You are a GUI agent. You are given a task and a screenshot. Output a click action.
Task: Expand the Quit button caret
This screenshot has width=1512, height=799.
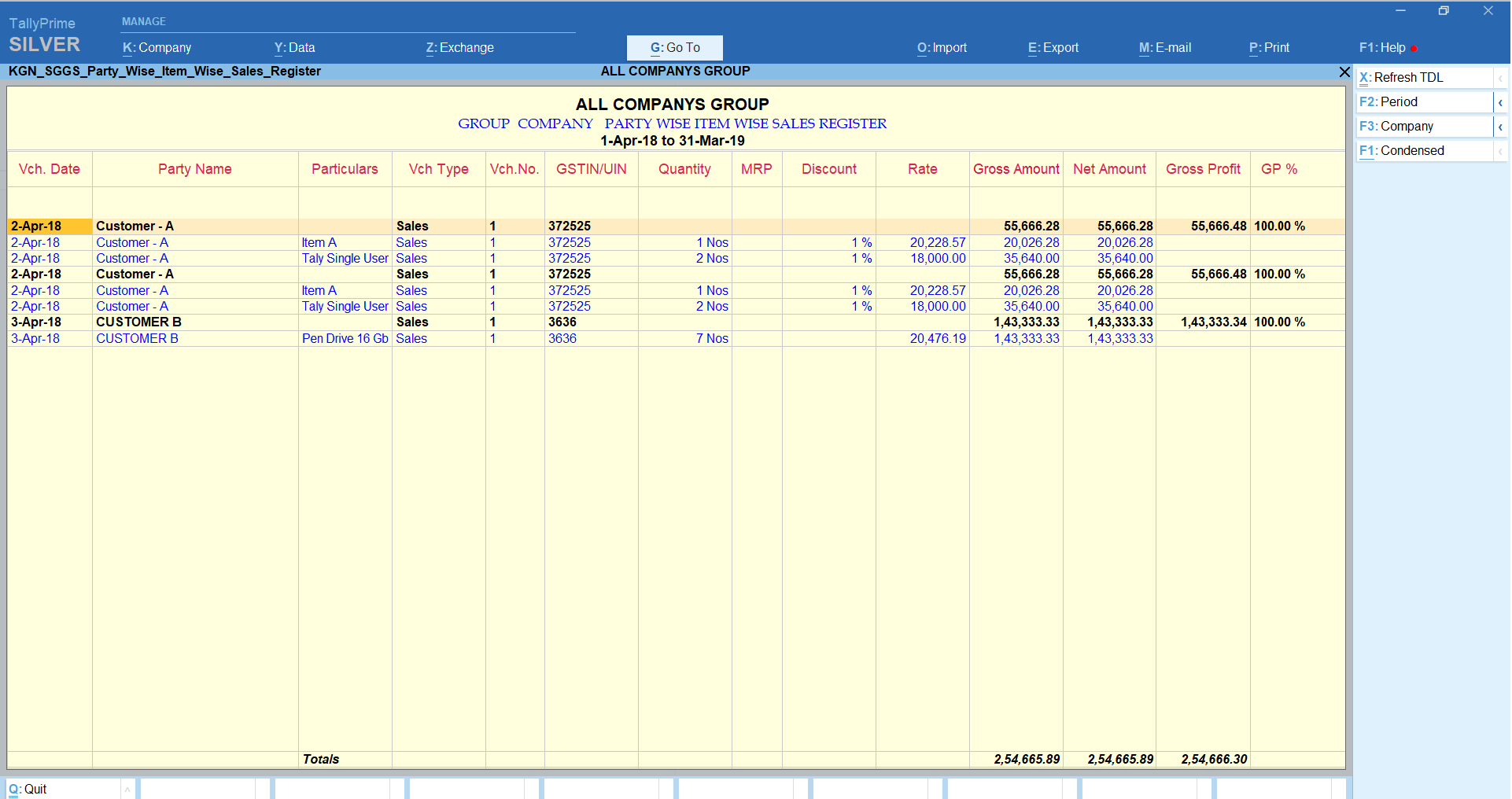pos(127,789)
